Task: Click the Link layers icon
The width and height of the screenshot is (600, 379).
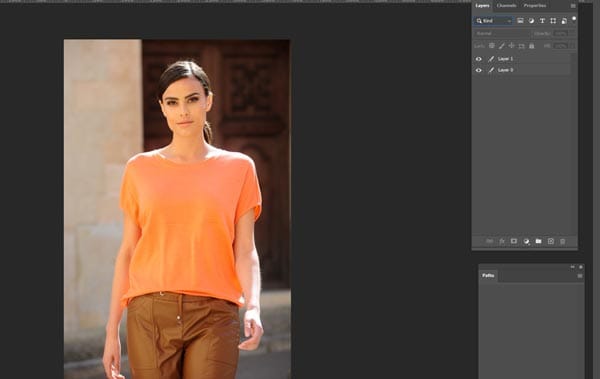Action: (x=489, y=242)
